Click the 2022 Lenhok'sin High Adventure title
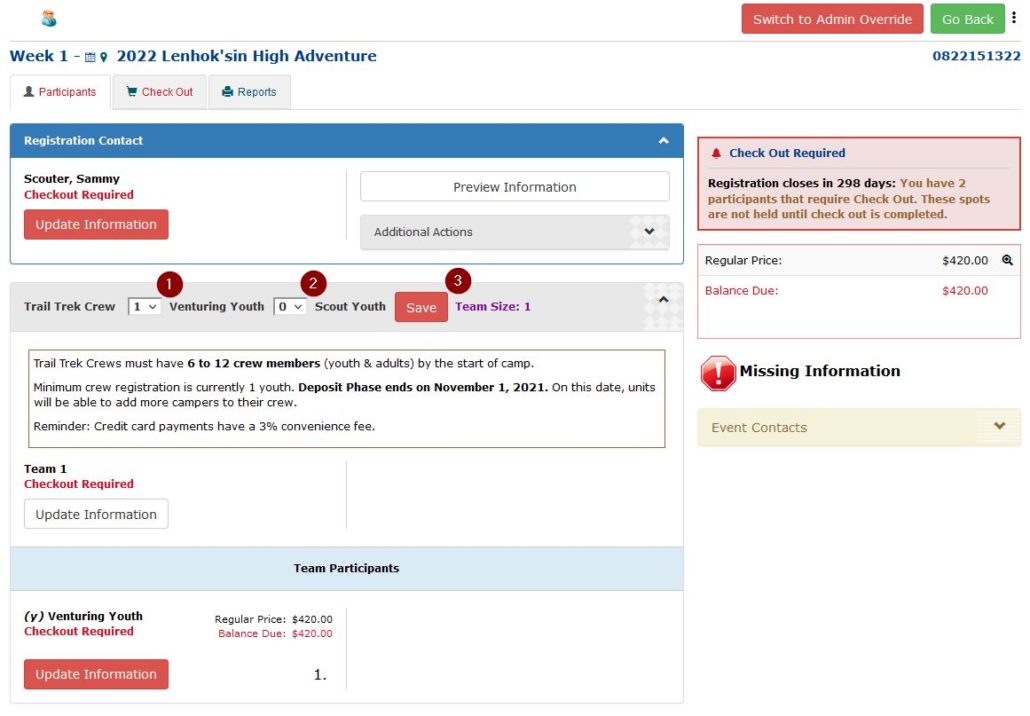Image resolution: width=1030 pixels, height=716 pixels. (x=246, y=56)
